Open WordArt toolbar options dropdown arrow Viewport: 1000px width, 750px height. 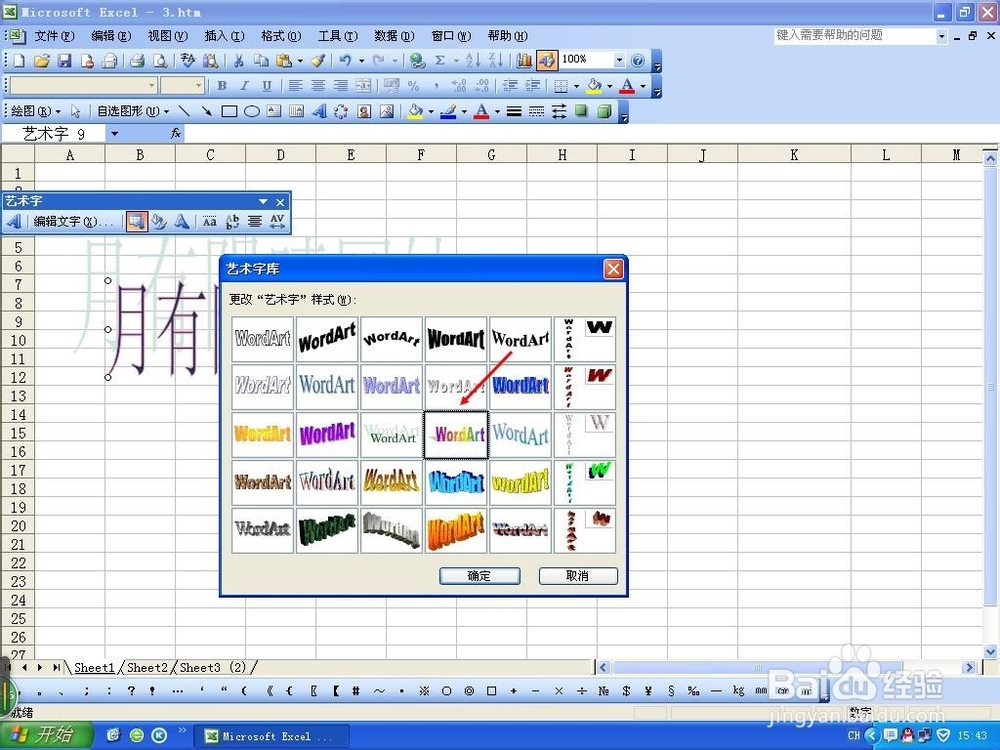tap(263, 202)
